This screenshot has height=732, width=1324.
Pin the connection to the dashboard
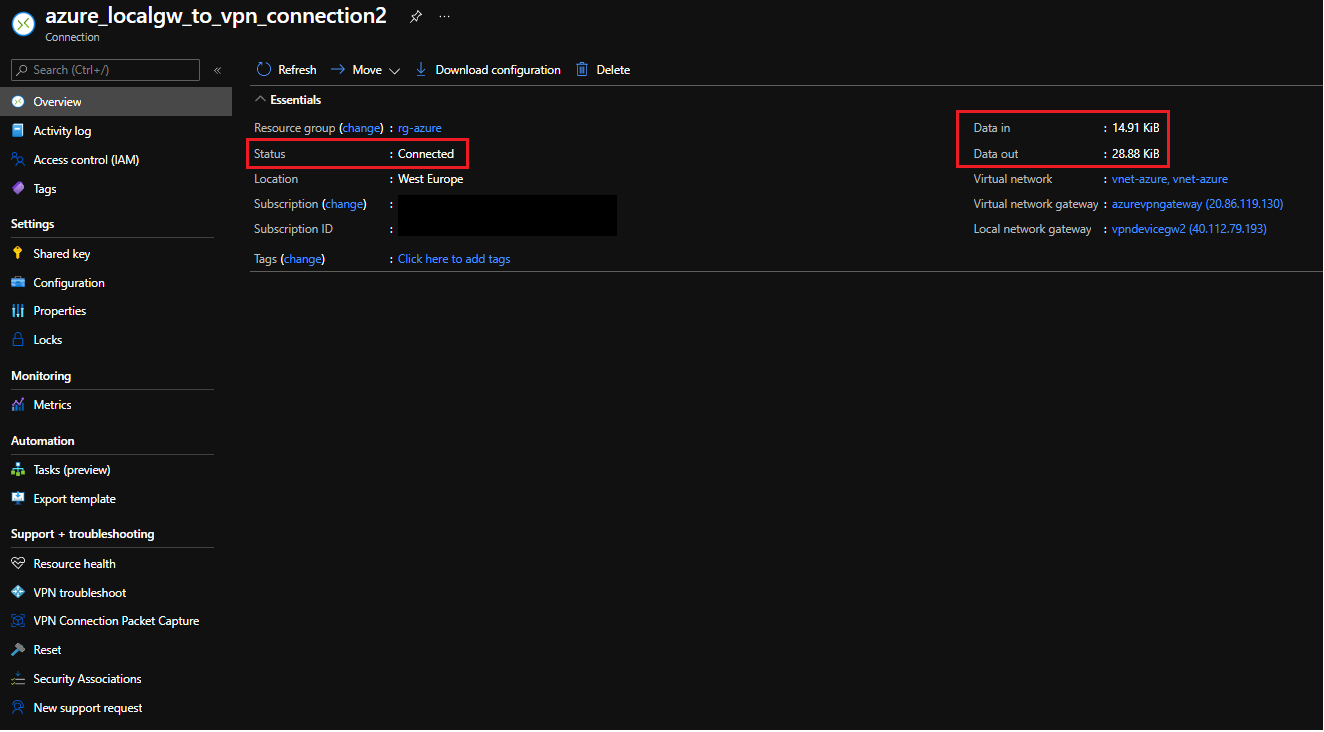[416, 17]
